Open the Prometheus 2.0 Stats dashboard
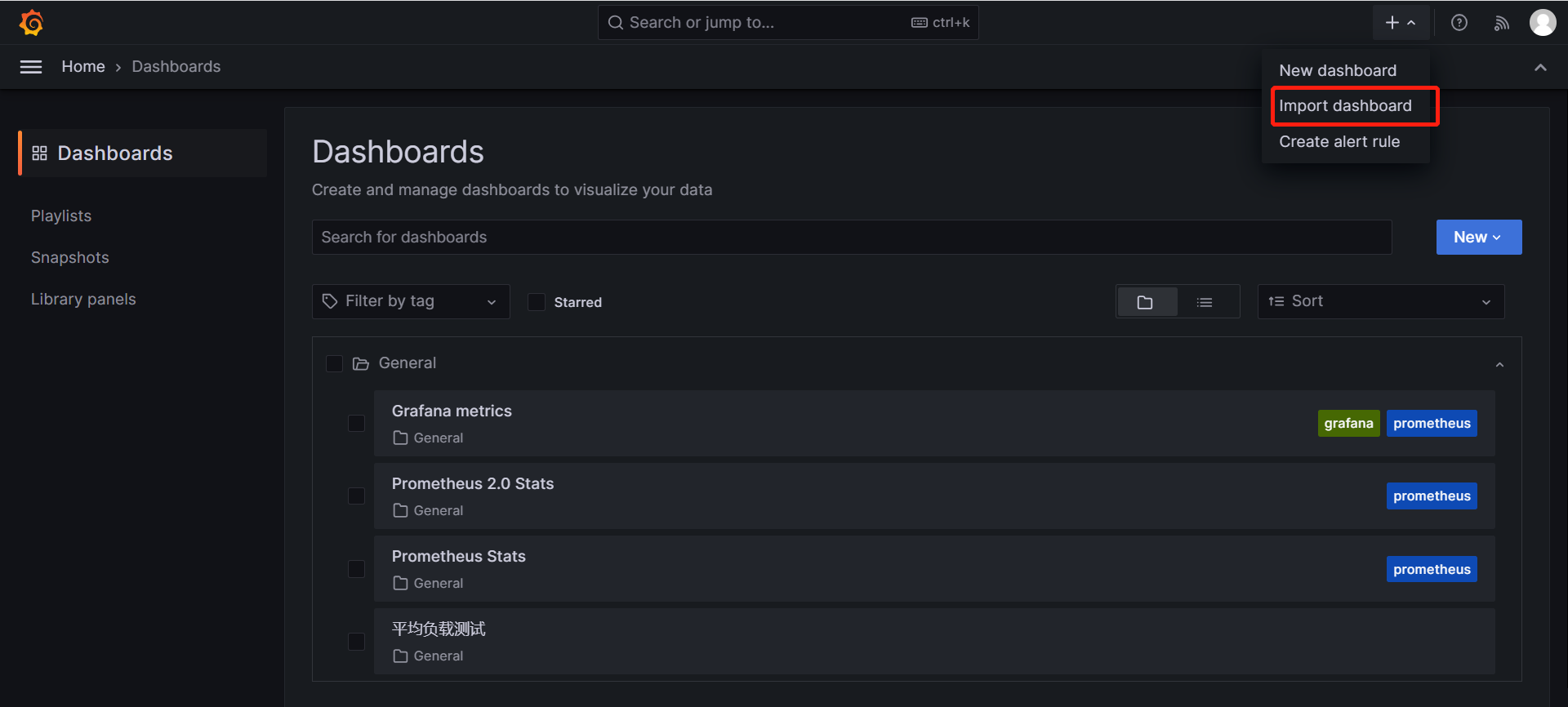1568x707 pixels. (x=473, y=484)
